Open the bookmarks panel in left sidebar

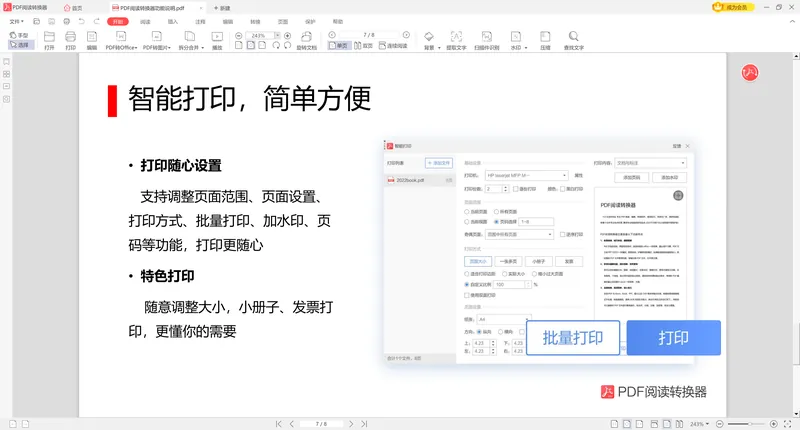7,62
